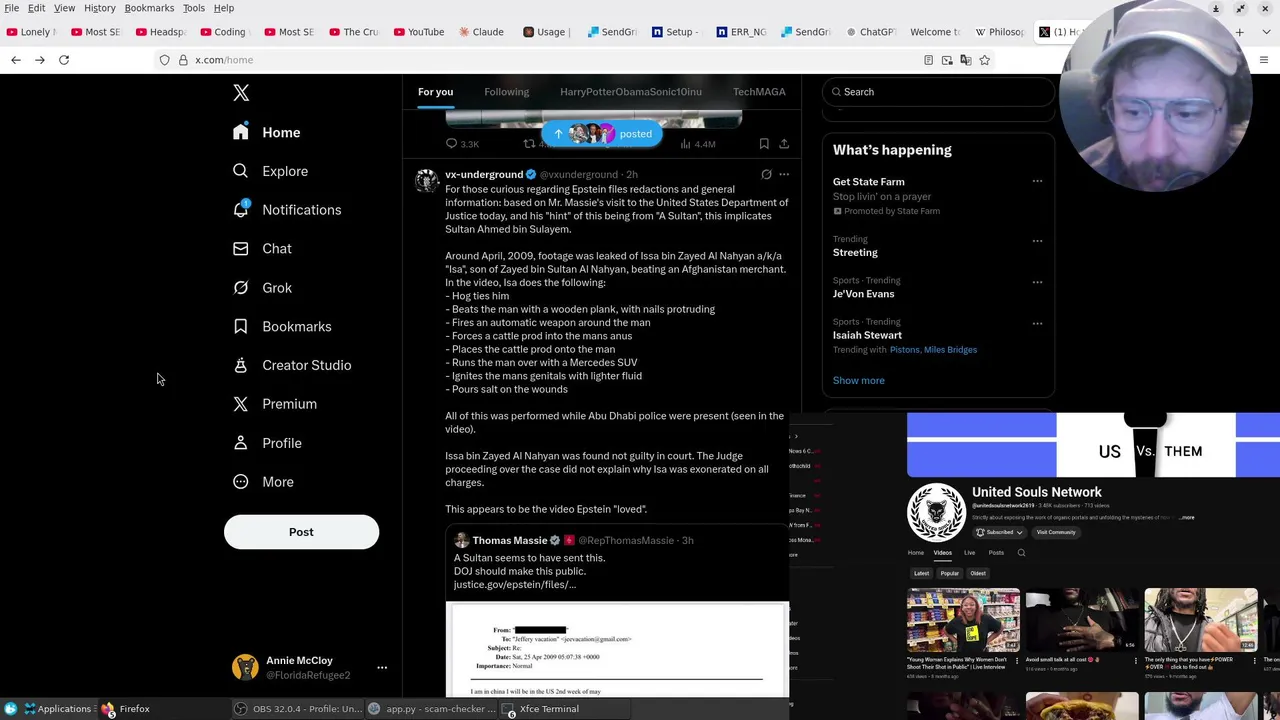This screenshot has width=1280, height=720.
Task: Open Grok from the sidebar
Action: point(263,288)
